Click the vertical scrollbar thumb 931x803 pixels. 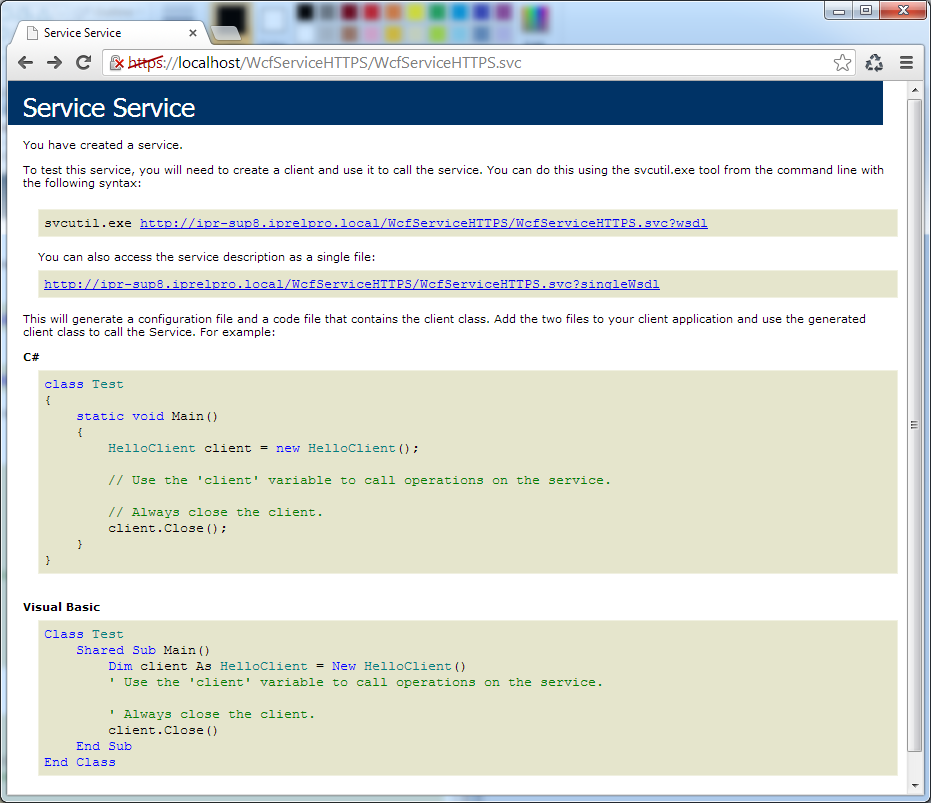click(x=914, y=425)
